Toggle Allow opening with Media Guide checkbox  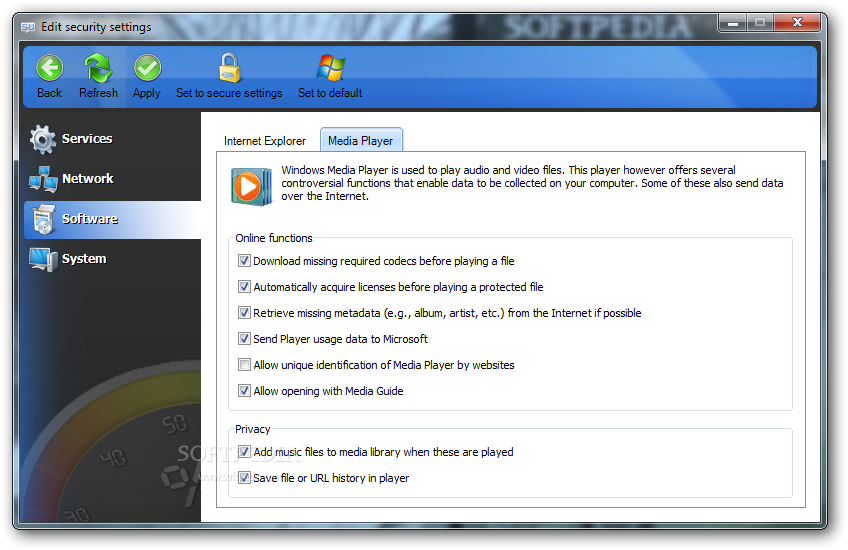244,390
